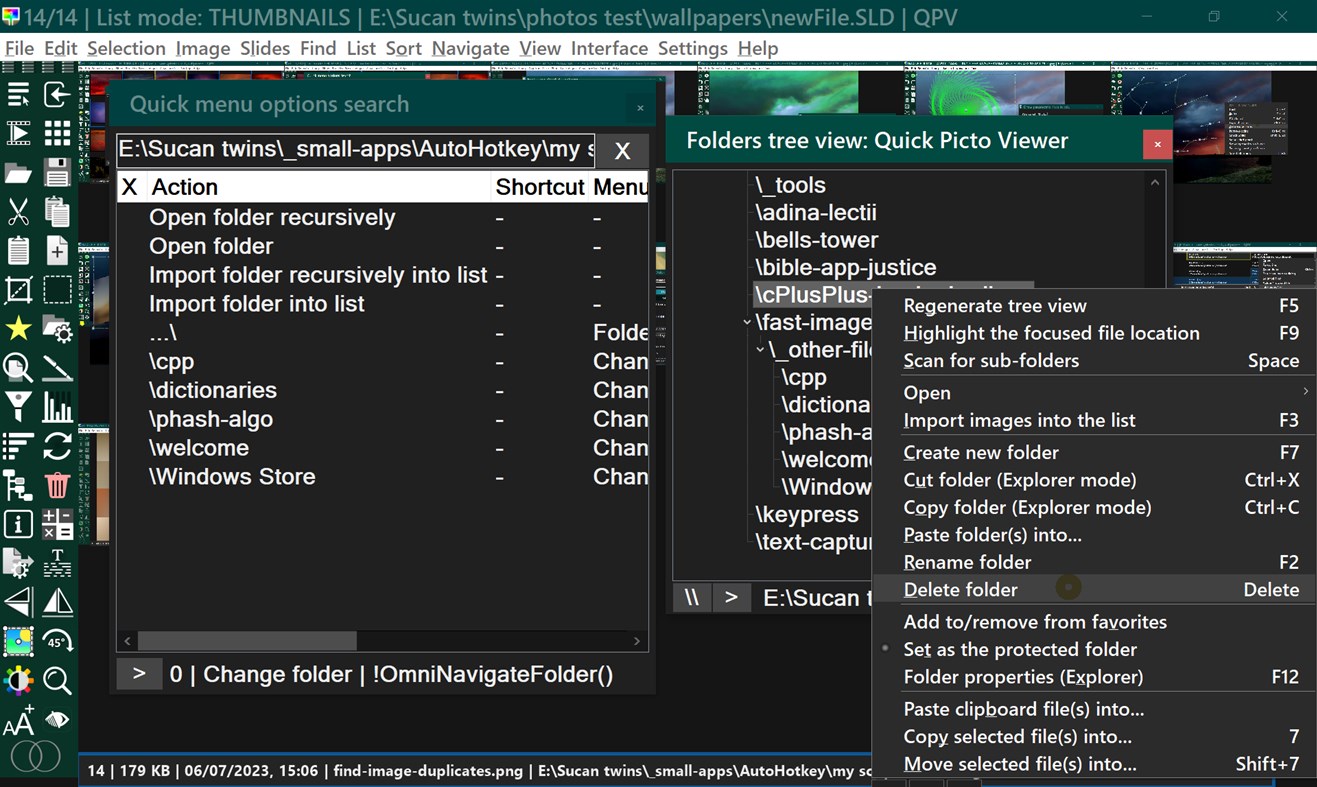Screen dimensions: 1317x787
Task: Collapse the \fast-image tree branch
Action: pyautogui.click(x=747, y=322)
